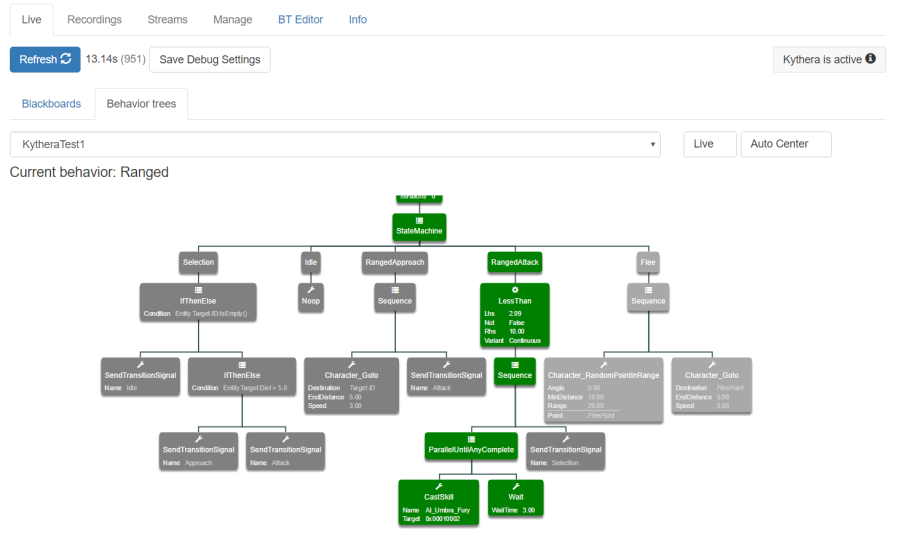Viewport: 900px width, 534px height.
Task: Click the wrench icon on the Noop node
Action: [311, 290]
